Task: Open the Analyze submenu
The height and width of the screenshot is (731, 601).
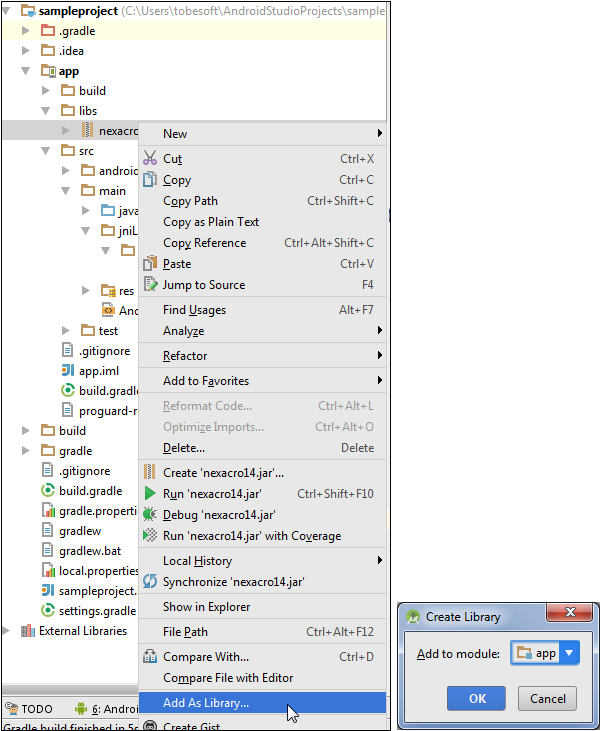Action: coord(262,331)
